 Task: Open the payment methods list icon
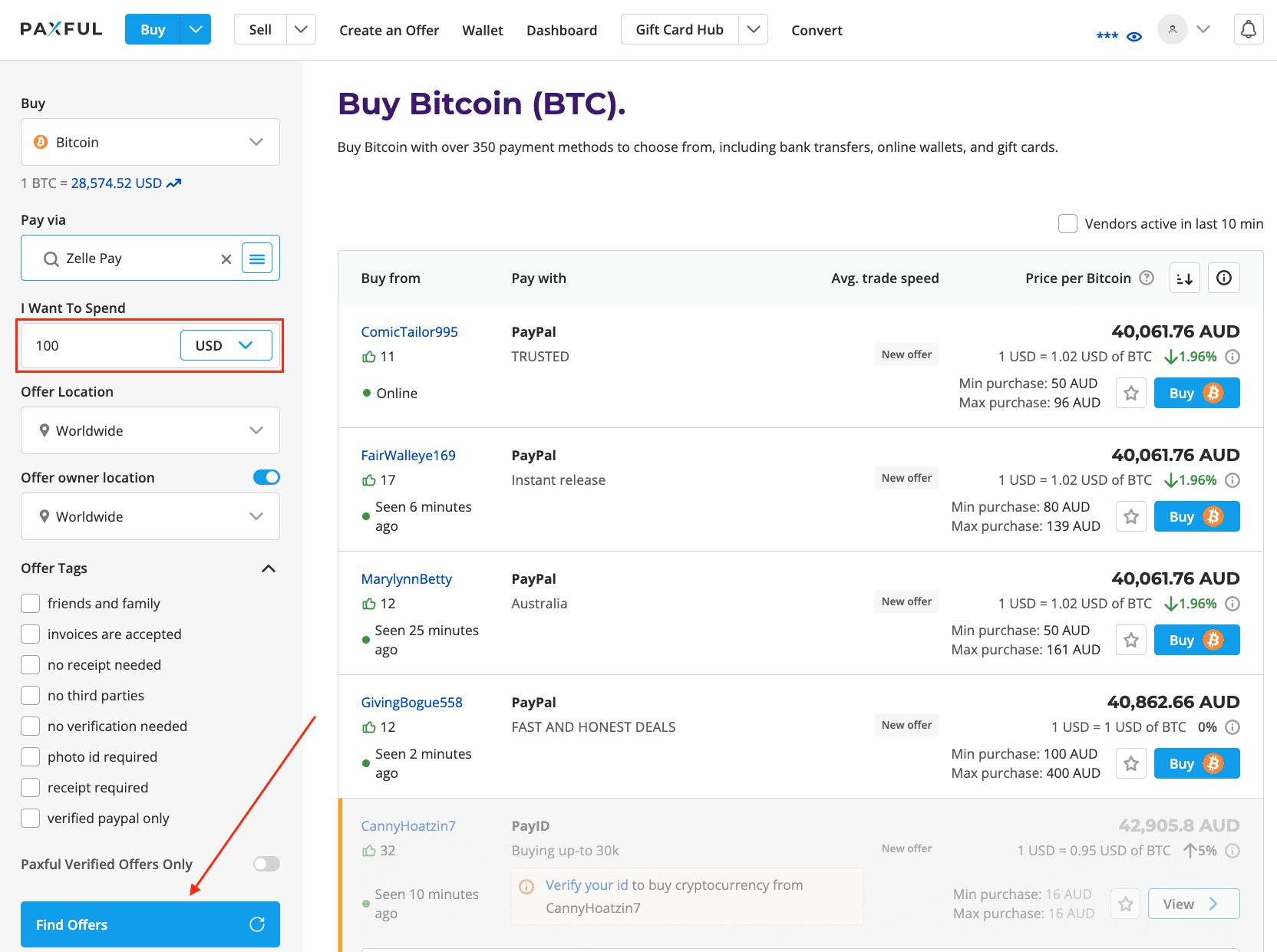[257, 259]
